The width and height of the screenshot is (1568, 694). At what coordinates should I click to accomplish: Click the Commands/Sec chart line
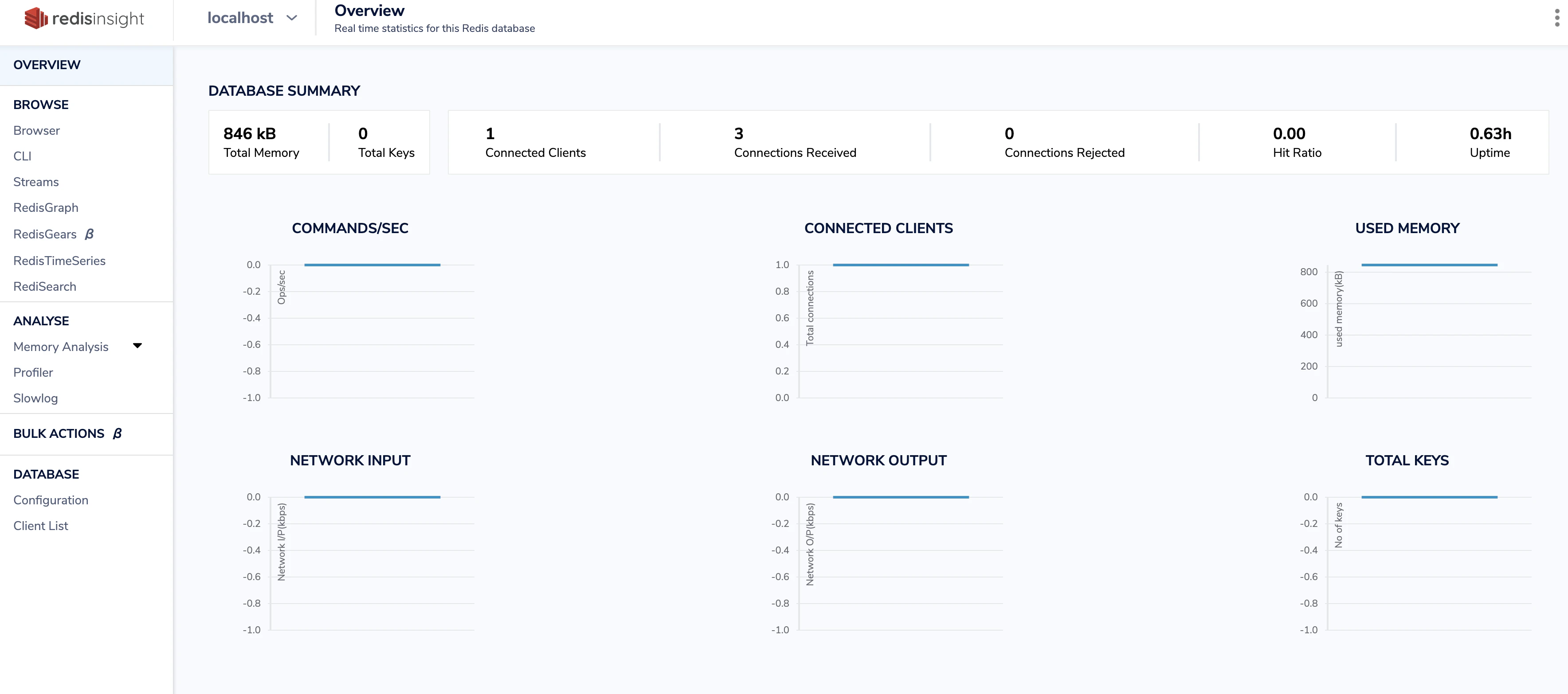pos(372,265)
